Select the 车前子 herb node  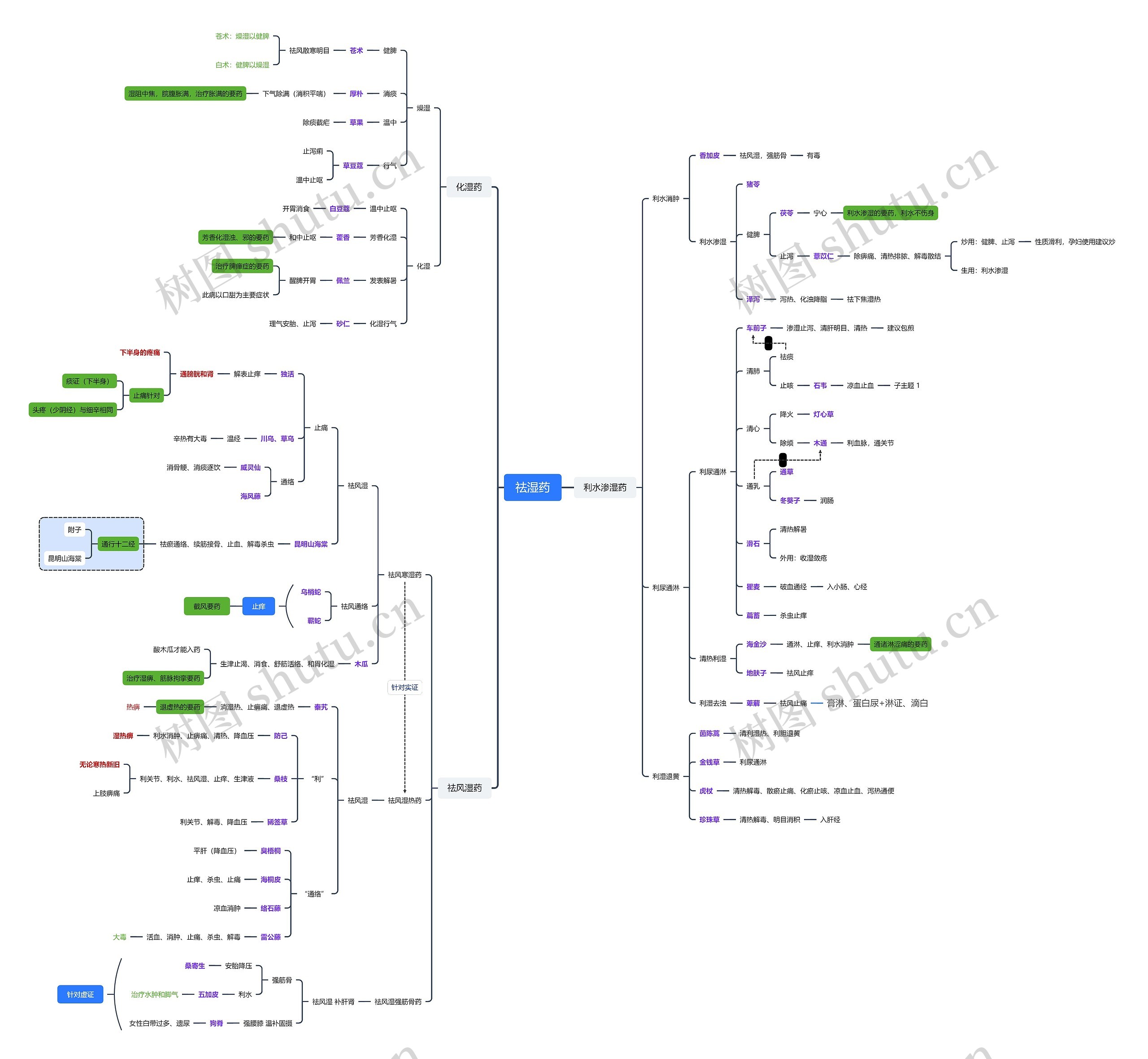tap(756, 328)
